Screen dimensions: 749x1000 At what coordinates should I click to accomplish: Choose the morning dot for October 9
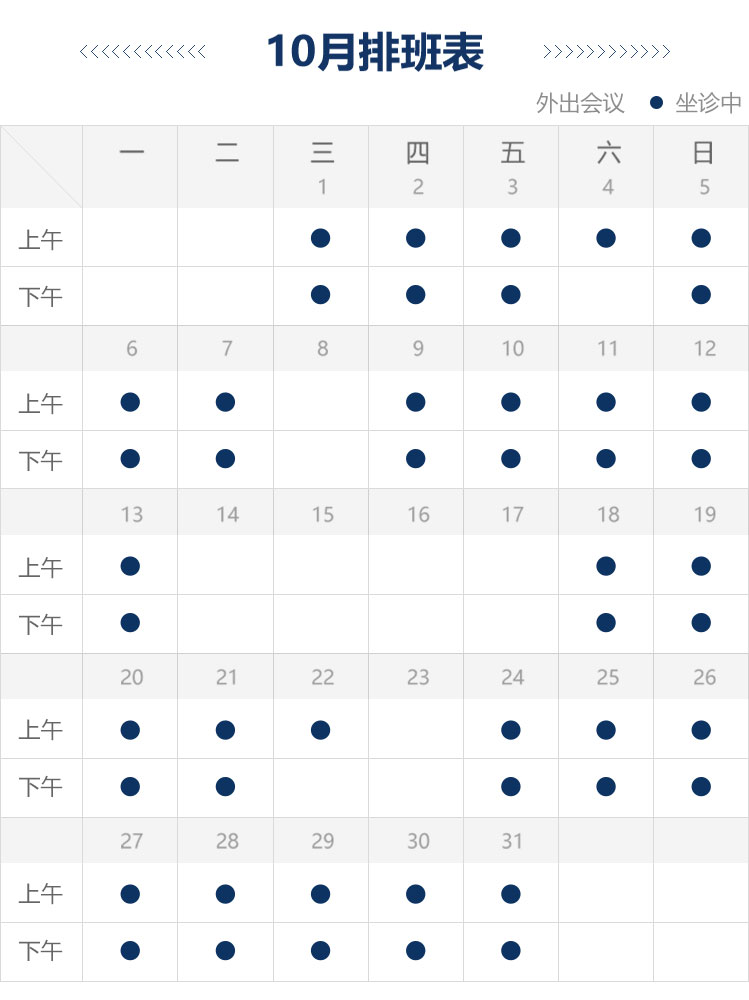click(416, 402)
